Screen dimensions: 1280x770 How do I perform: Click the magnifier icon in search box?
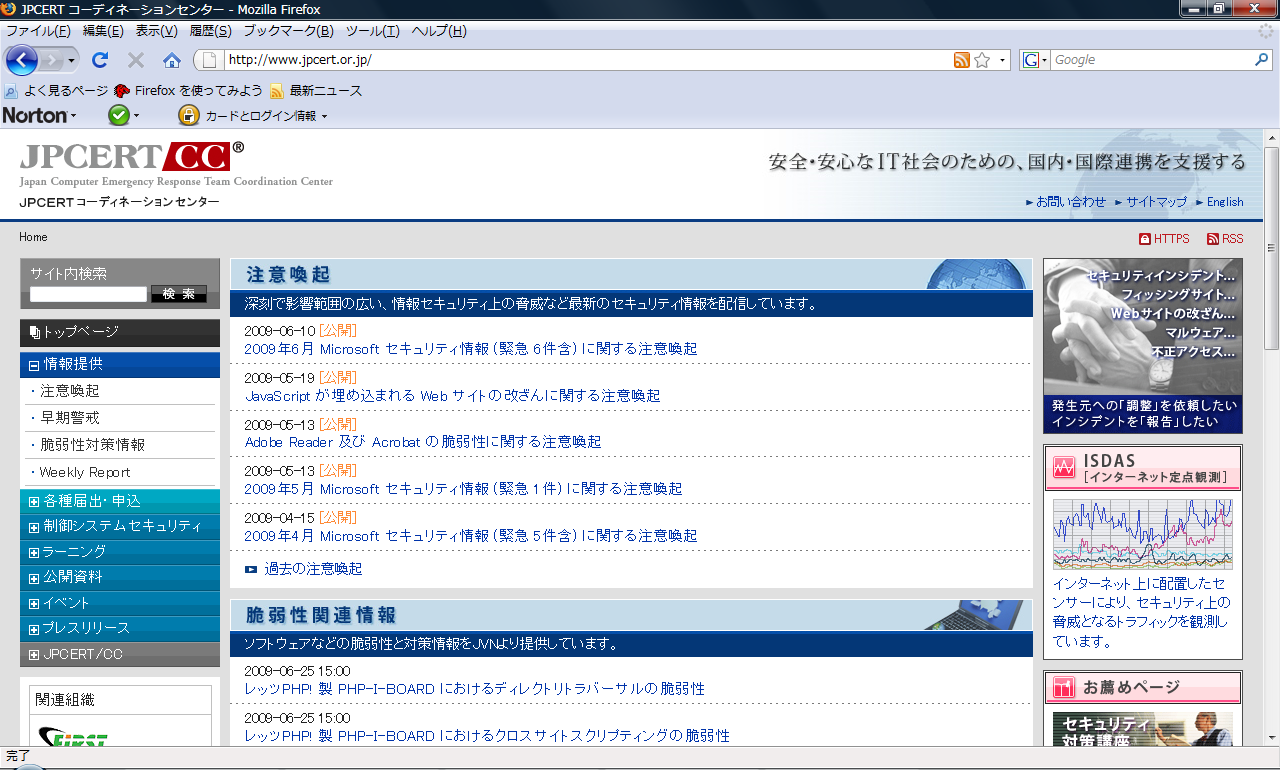1262,60
